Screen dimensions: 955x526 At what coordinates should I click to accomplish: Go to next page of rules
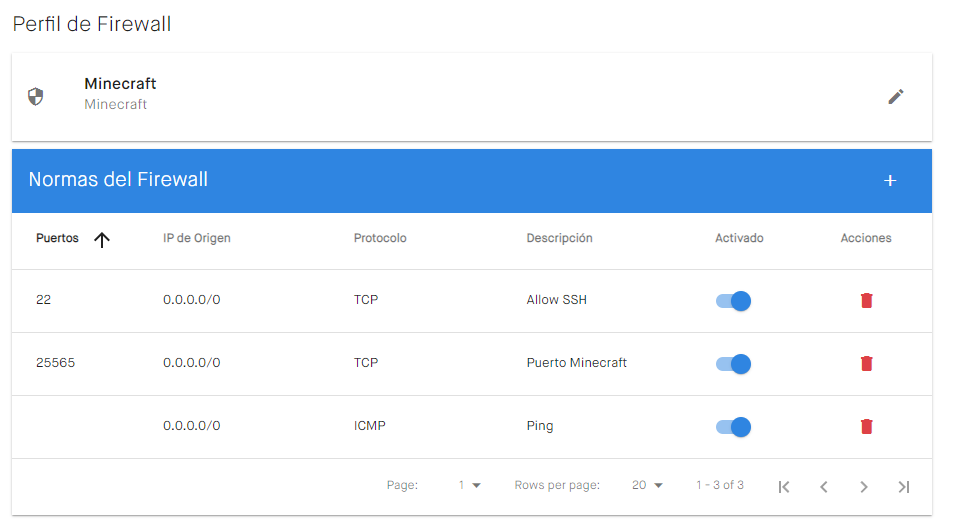coord(864,486)
